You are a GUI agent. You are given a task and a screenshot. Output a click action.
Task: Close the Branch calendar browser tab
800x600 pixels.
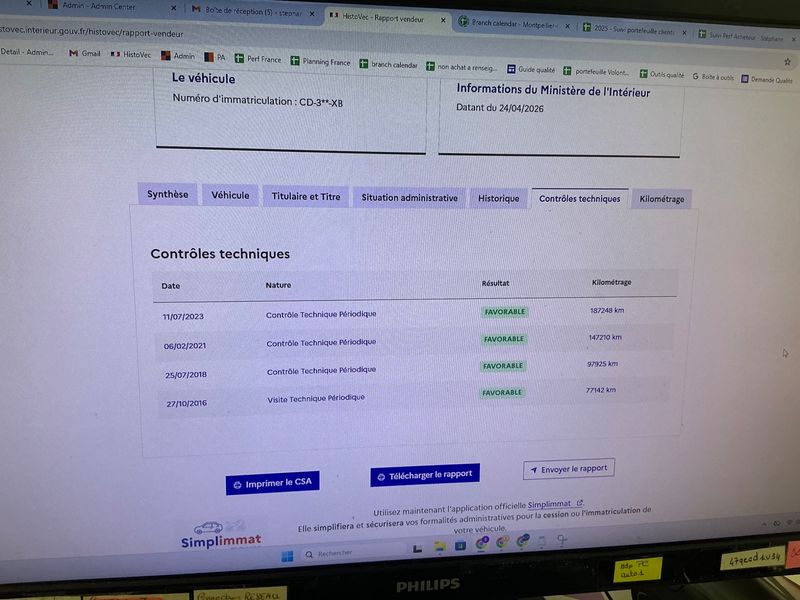[x=567, y=26]
